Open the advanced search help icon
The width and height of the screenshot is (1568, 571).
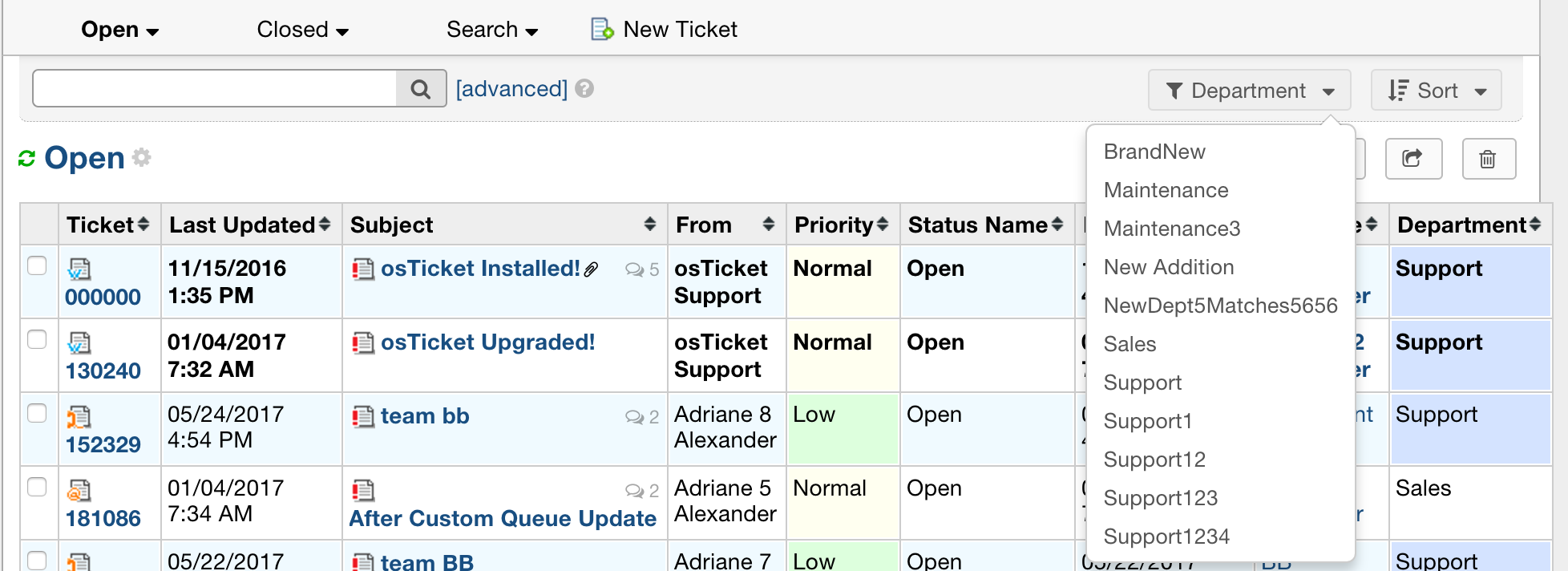pyautogui.click(x=584, y=88)
